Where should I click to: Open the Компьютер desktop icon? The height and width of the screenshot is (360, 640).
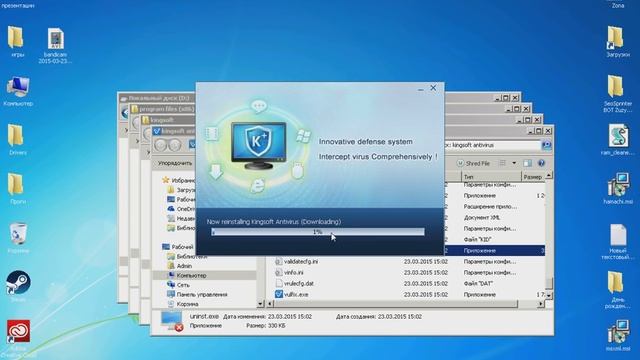[x=18, y=91]
